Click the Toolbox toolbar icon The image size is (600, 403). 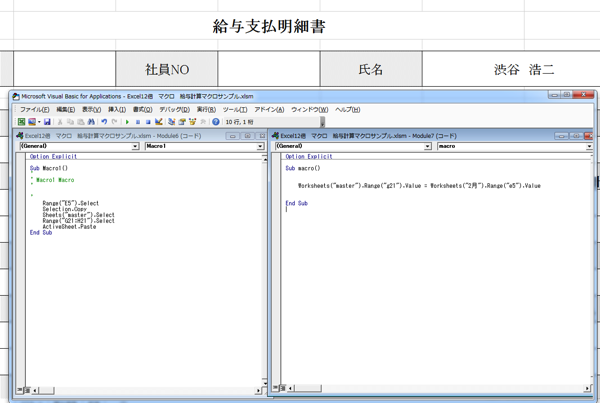click(203, 122)
